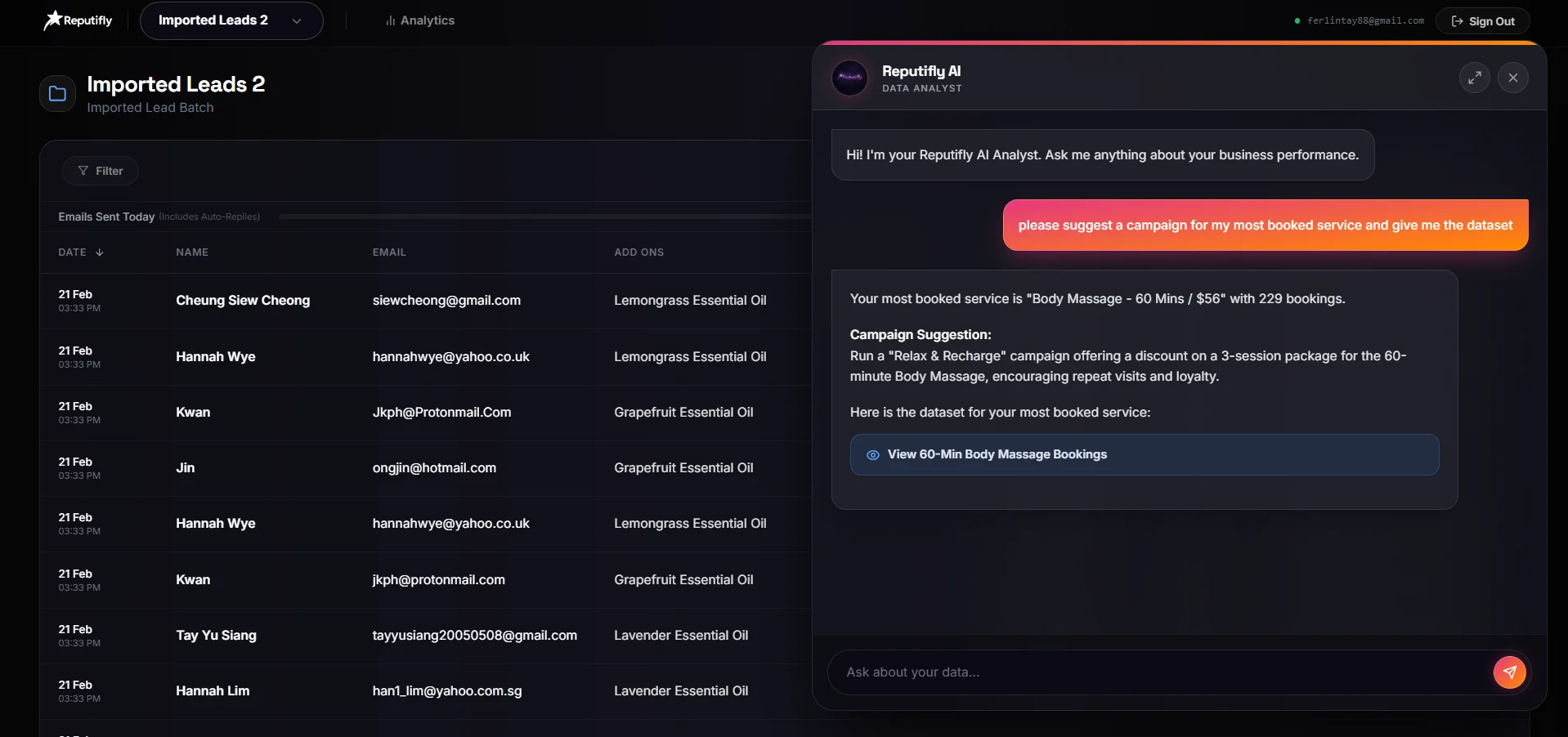
Task: Click email ongjin@hotmail.com
Action: (x=434, y=468)
